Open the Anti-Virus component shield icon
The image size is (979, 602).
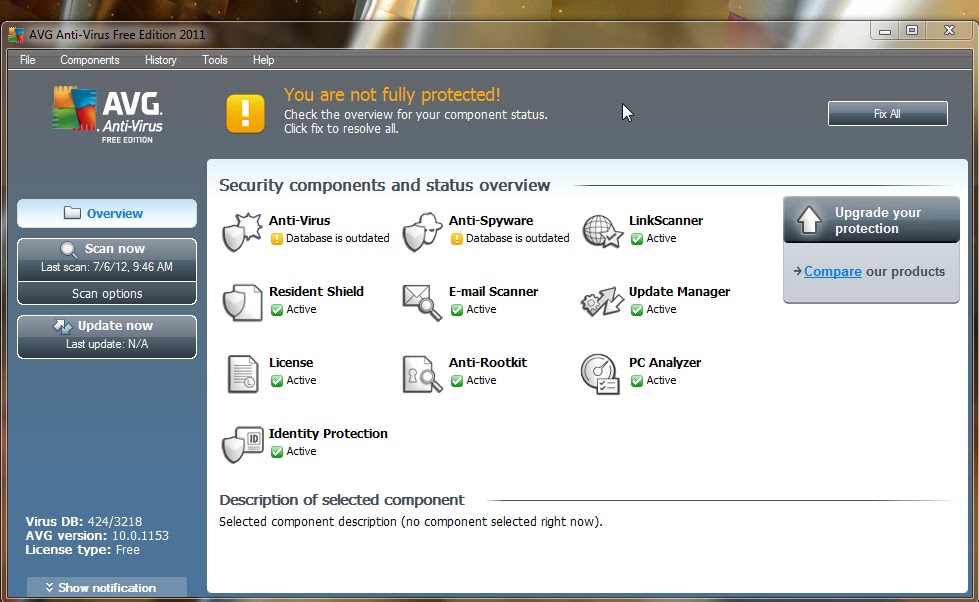click(x=242, y=232)
